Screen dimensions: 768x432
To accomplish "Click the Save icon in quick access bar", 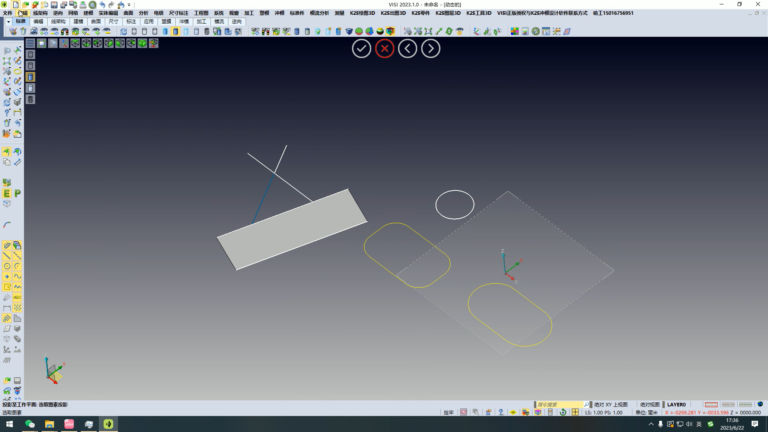I will [x=54, y=4].
